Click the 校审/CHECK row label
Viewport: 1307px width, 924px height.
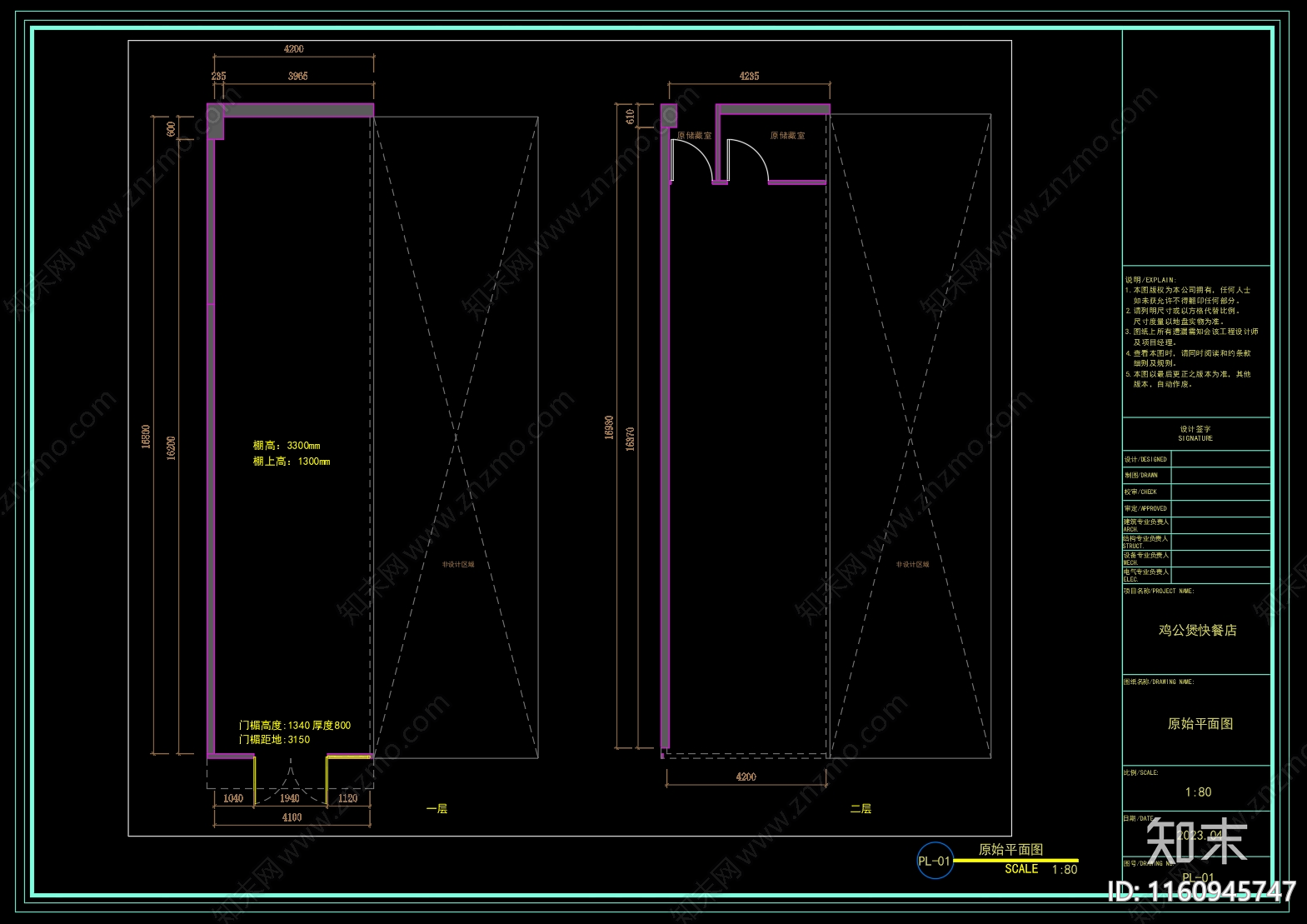pyautogui.click(x=1140, y=492)
